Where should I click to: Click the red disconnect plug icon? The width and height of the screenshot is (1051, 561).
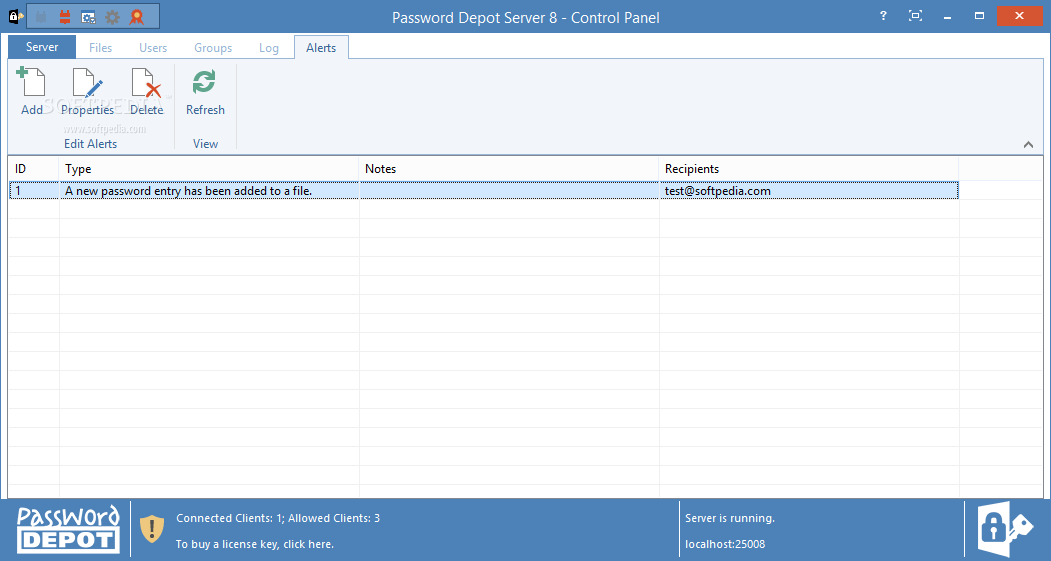pos(65,17)
